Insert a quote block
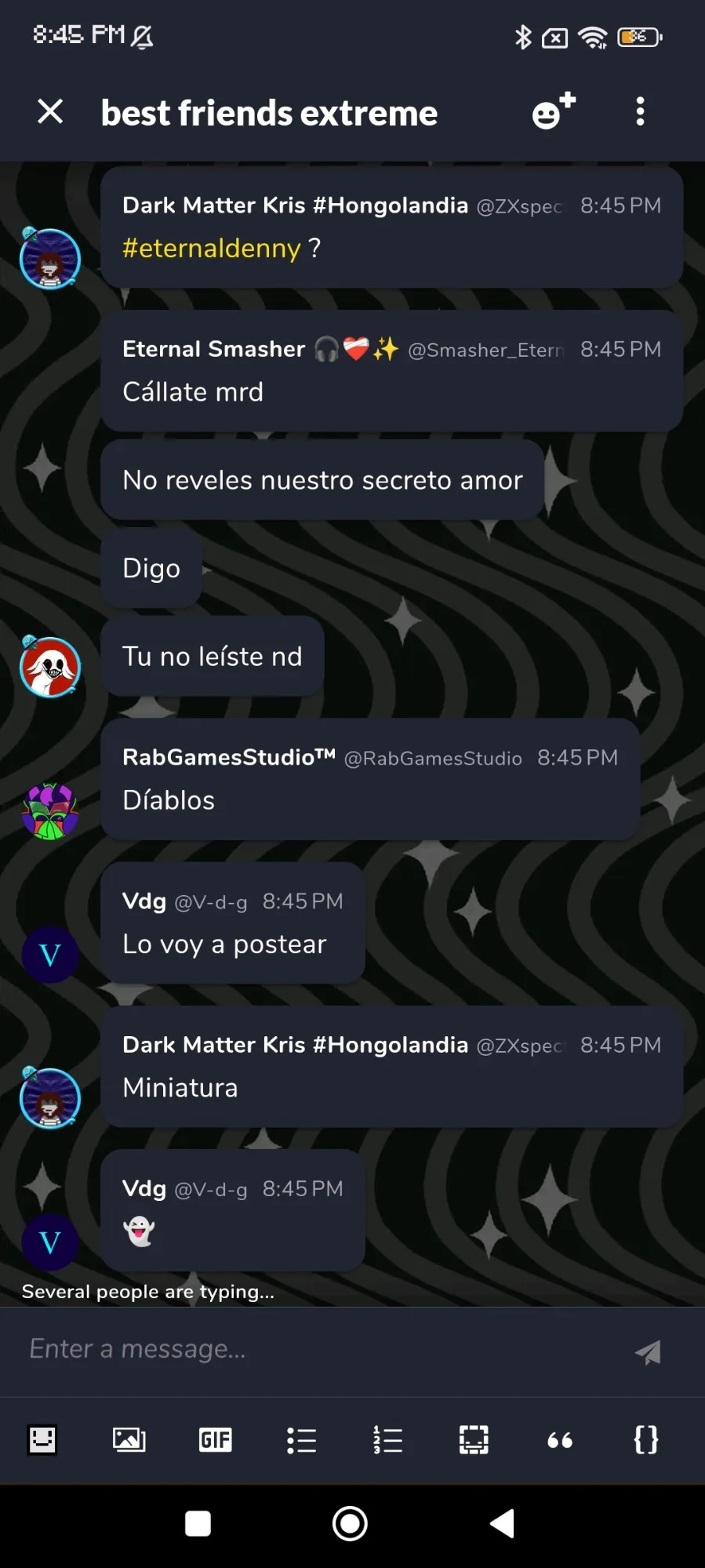 560,1439
